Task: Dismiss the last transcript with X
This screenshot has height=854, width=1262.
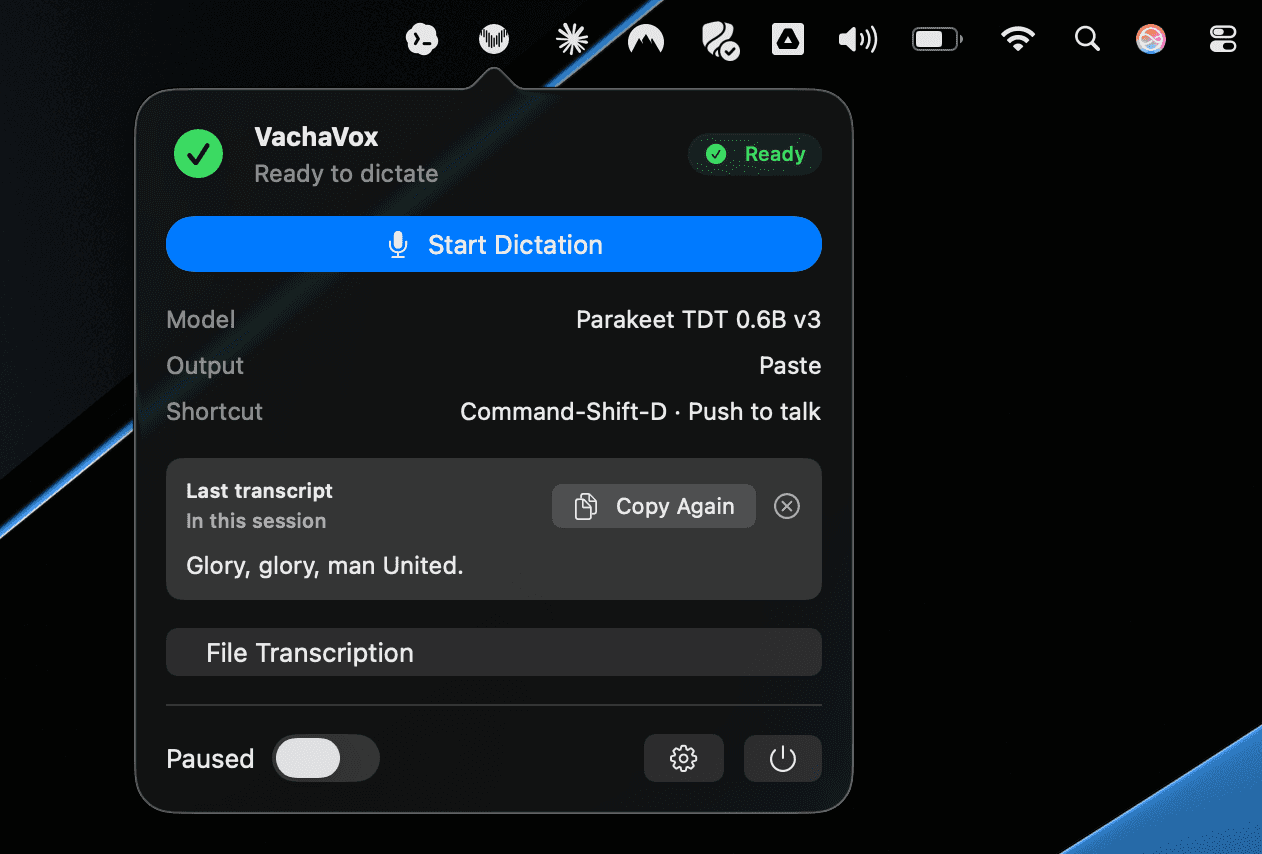Action: coord(787,506)
